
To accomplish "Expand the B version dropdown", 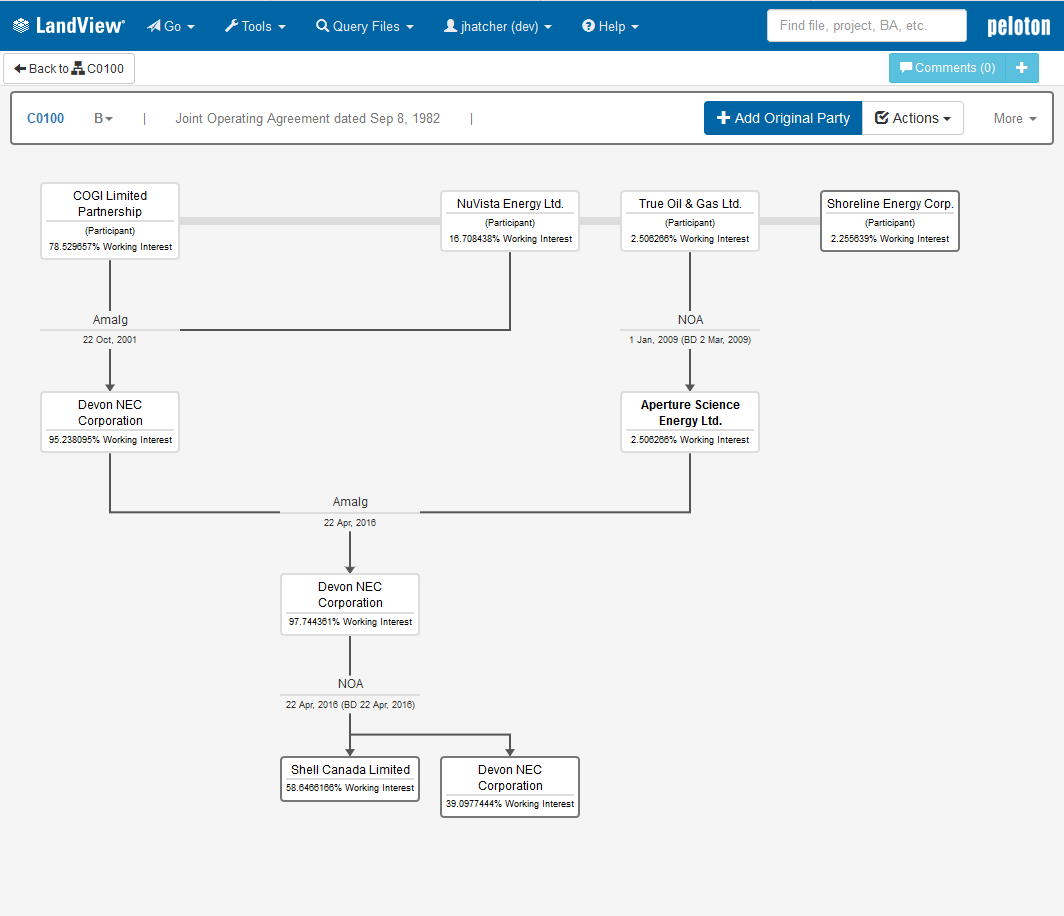I will pos(103,118).
